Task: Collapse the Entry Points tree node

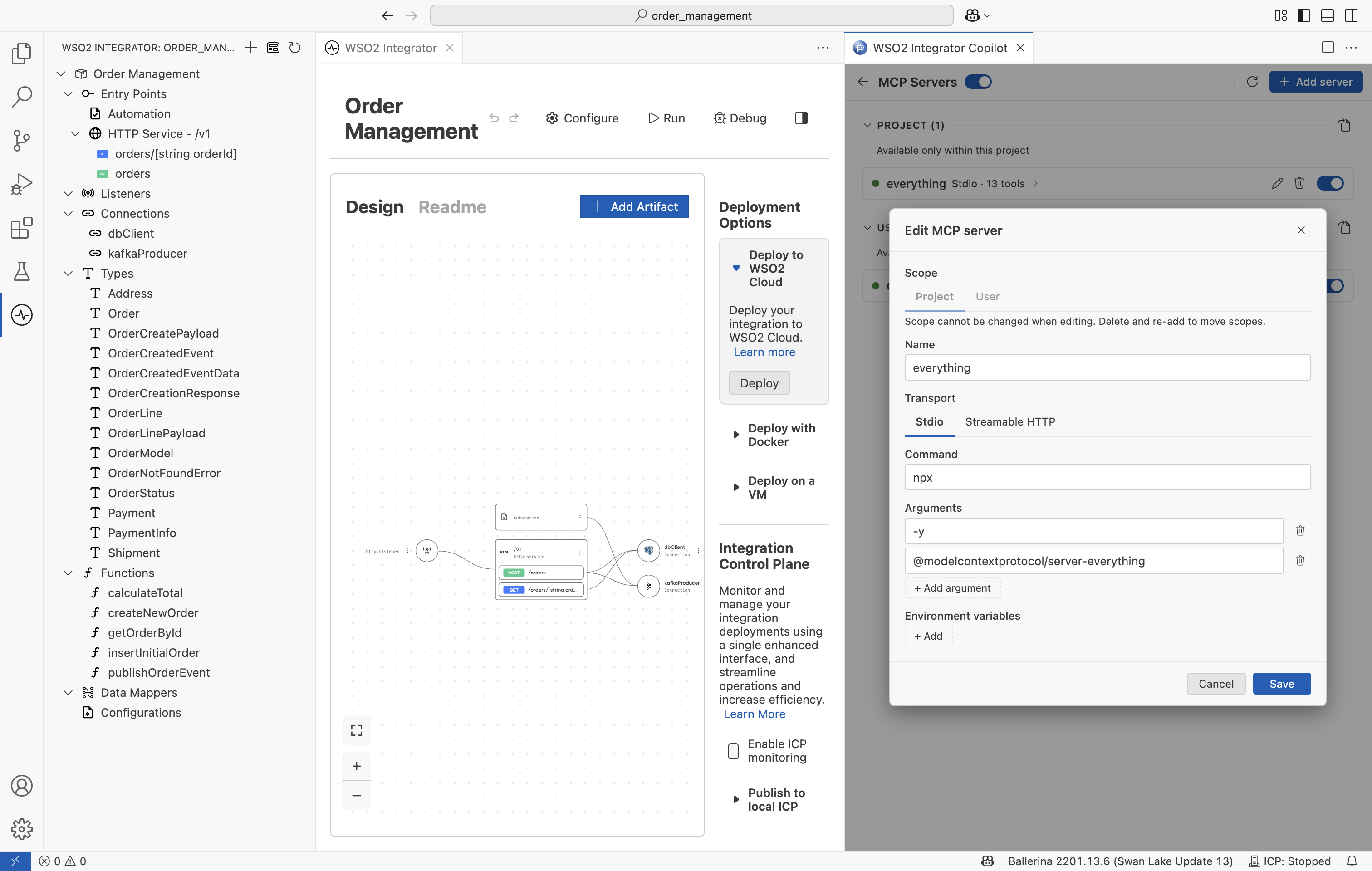Action: 69,94
